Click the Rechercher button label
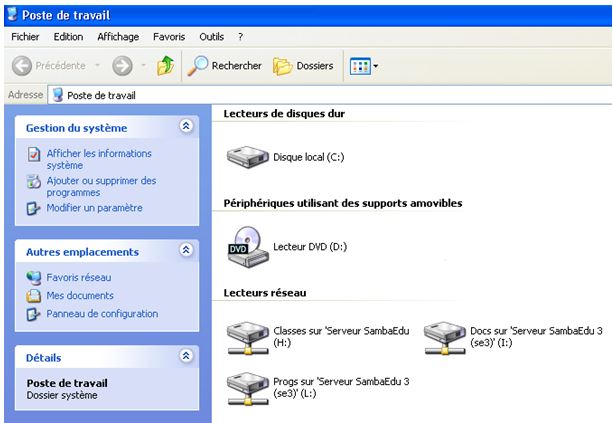 point(237,66)
